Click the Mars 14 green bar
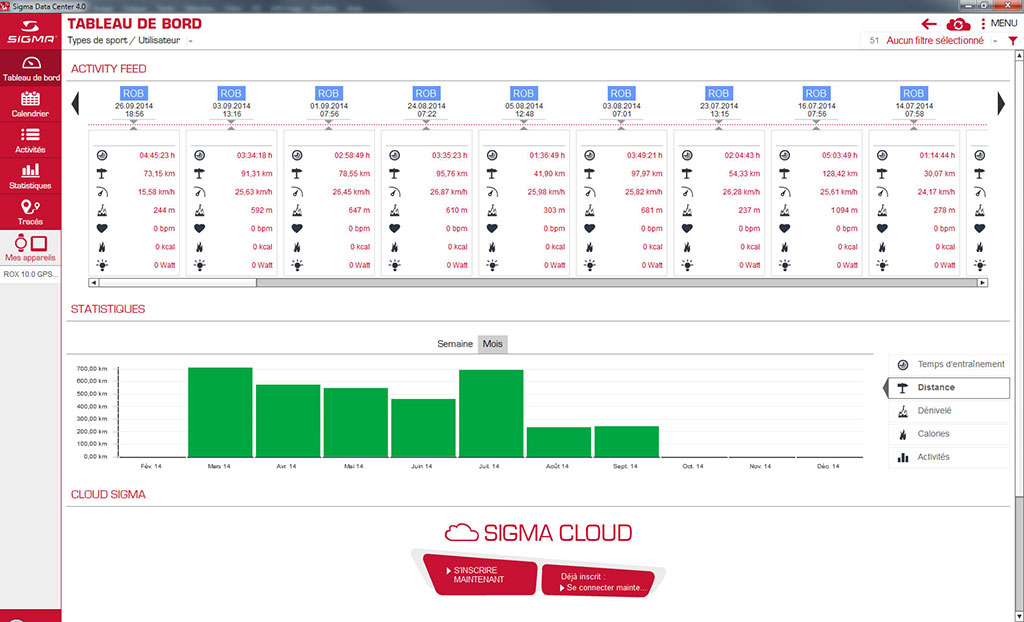Viewport: 1024px width, 622px height. click(x=220, y=413)
